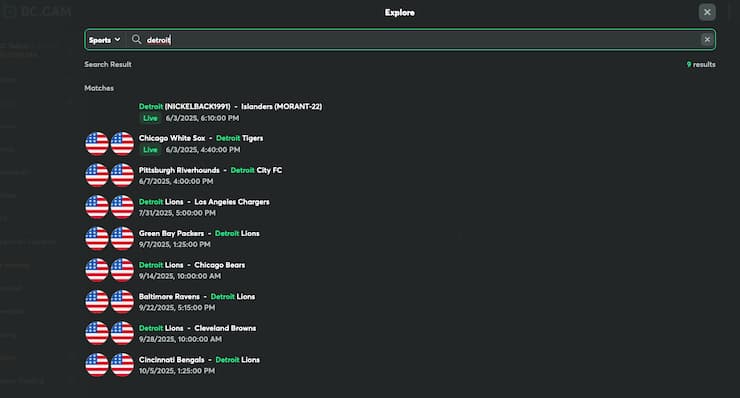Click second flag icon of Ravens row

122,302
